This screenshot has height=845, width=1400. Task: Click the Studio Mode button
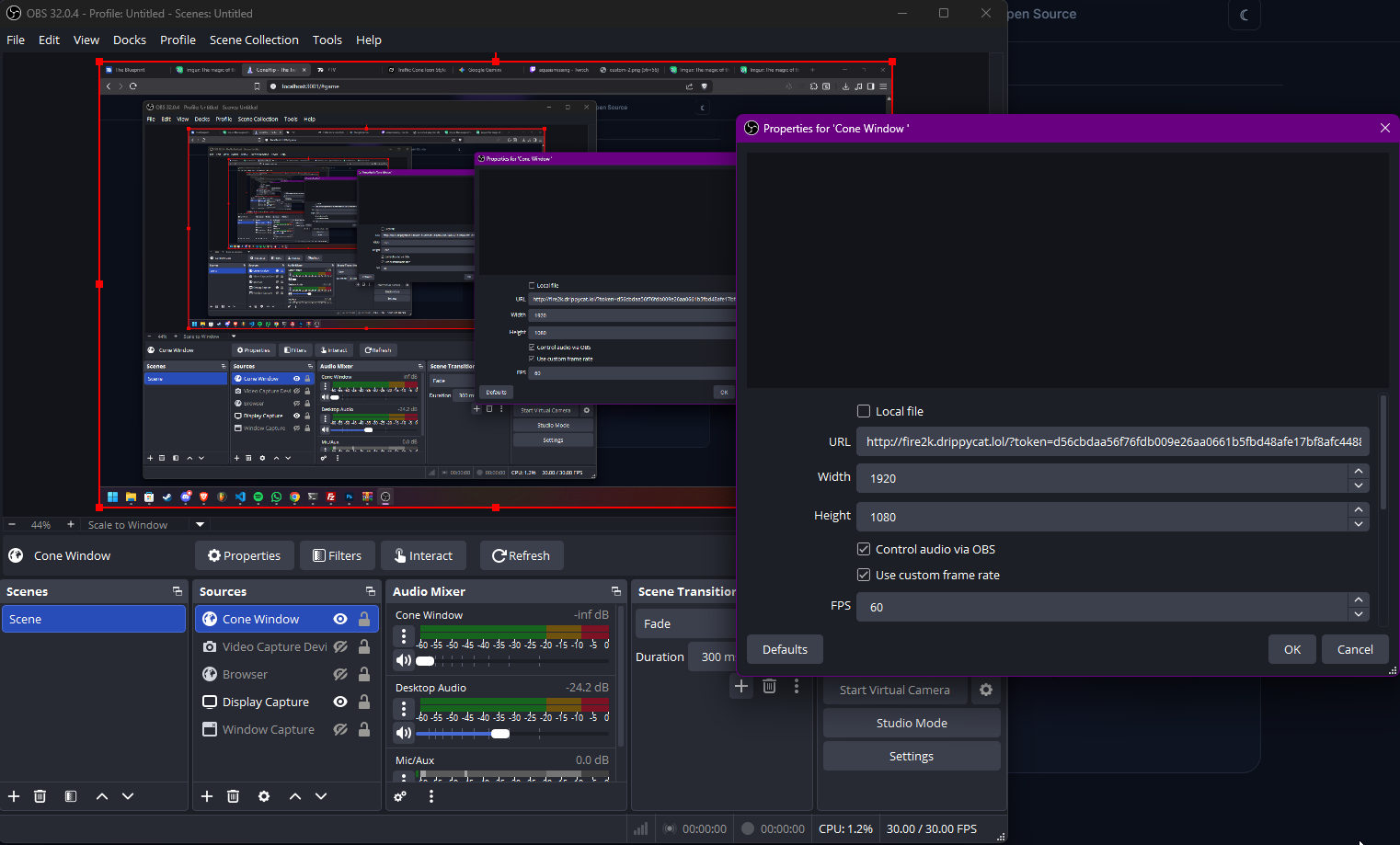pyautogui.click(x=911, y=723)
